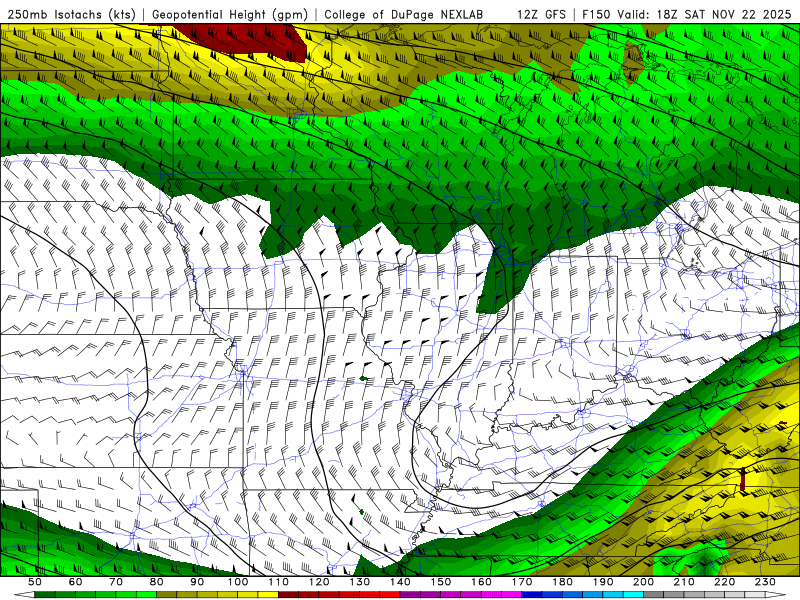This screenshot has height=600, width=800.
Task: Click the left arrow end of color bar
Action: (24, 595)
